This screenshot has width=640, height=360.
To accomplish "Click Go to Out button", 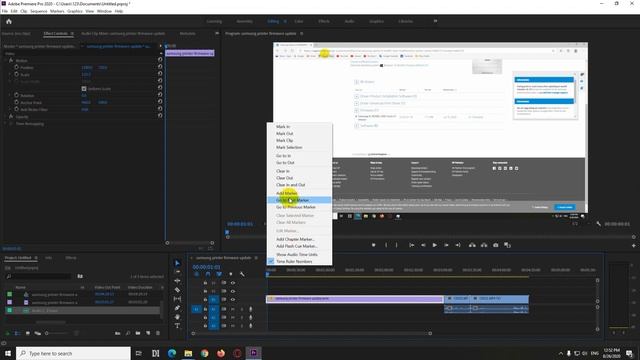I will point(458,245).
